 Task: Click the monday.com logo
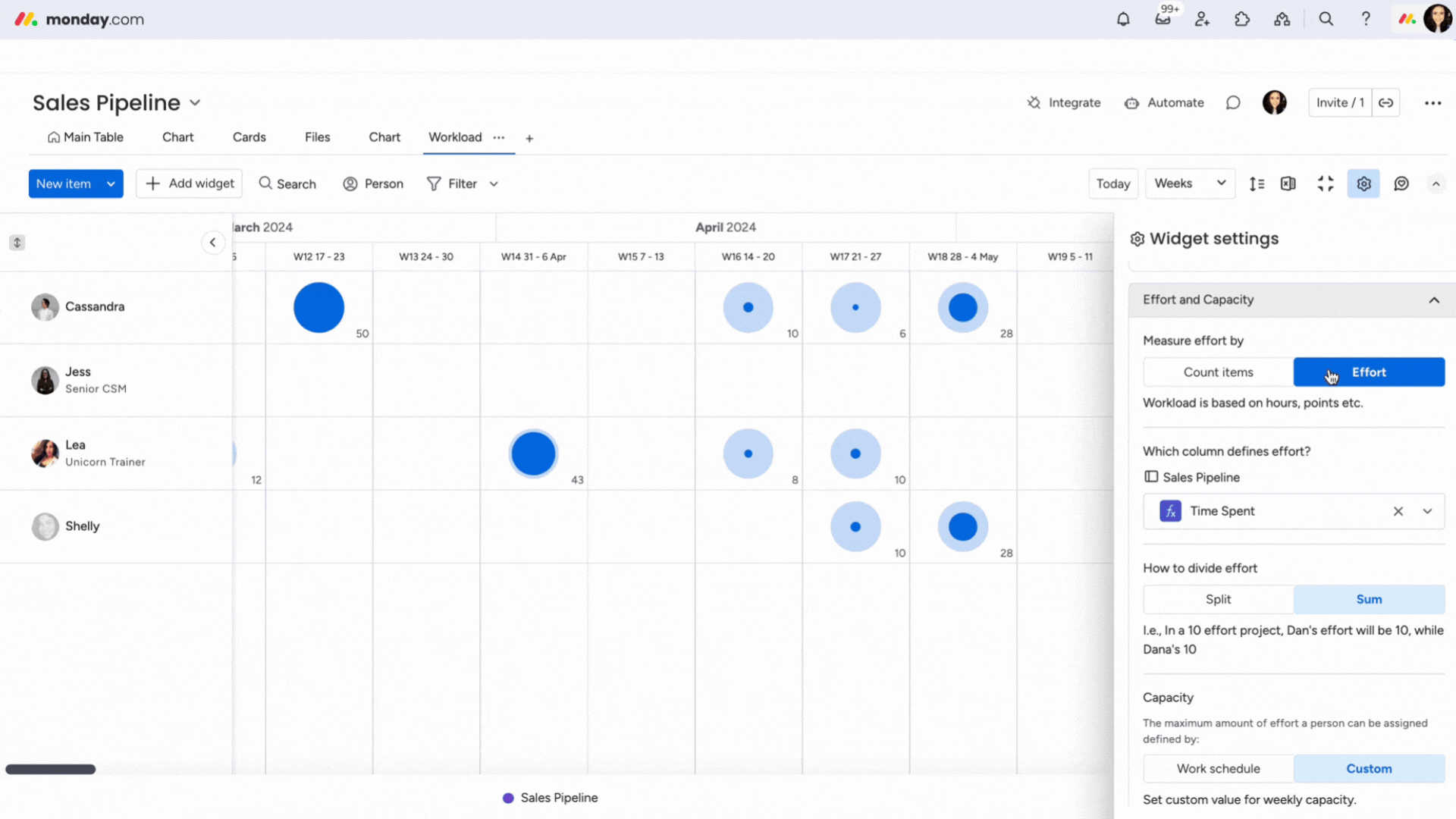(80, 19)
